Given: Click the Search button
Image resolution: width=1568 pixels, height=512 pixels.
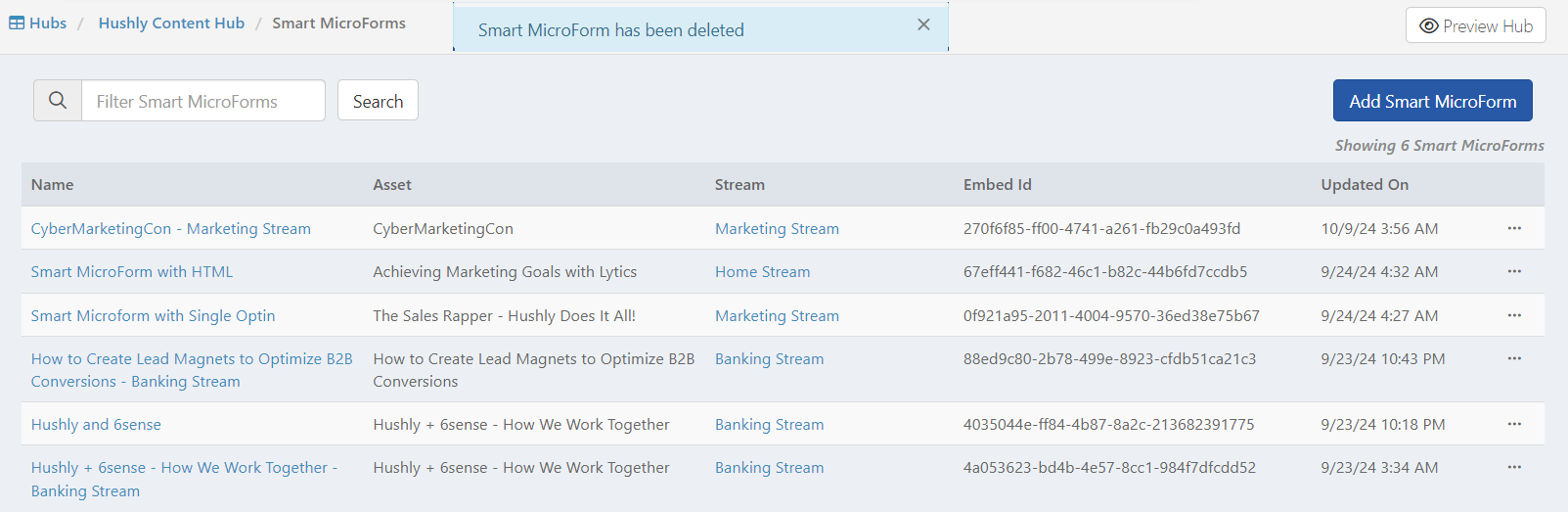Looking at the screenshot, I should pyautogui.click(x=378, y=101).
